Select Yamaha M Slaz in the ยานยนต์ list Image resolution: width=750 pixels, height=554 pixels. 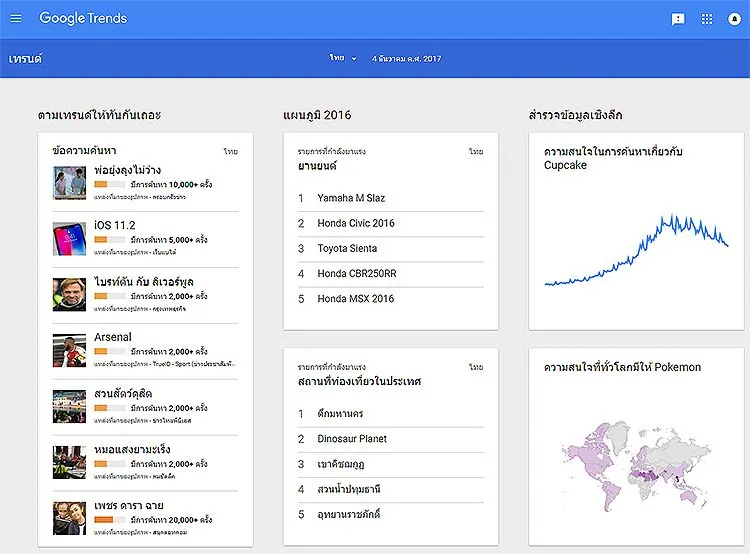[x=350, y=198]
